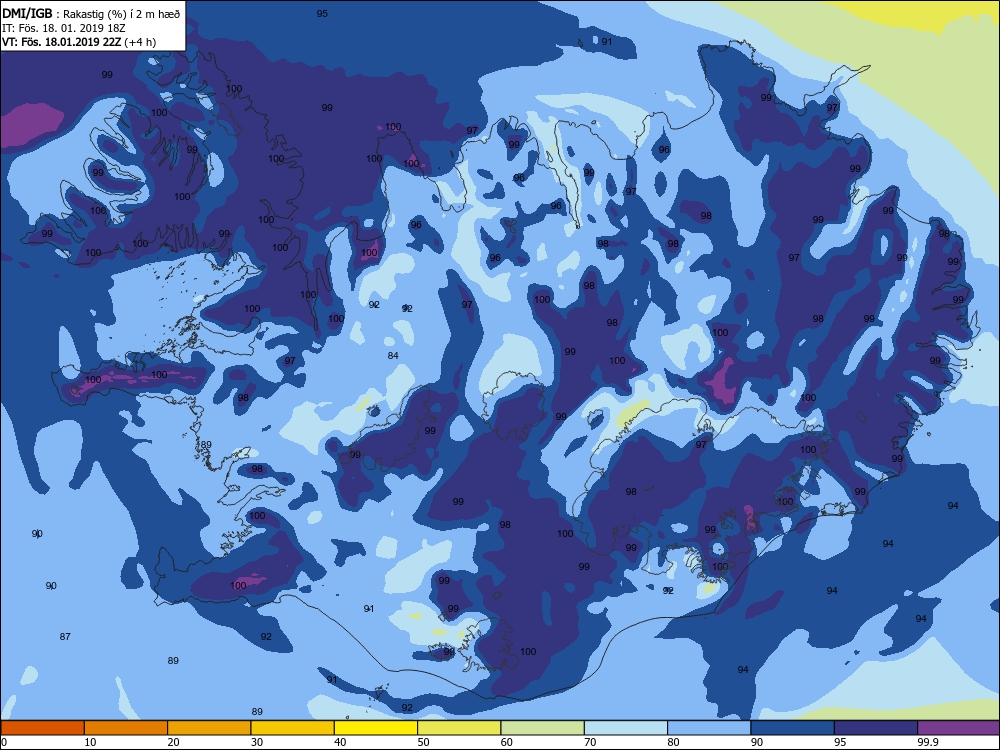Click the 70–80 pale blue legend swatch
The height and width of the screenshot is (750, 1000).
pyautogui.click(x=626, y=728)
